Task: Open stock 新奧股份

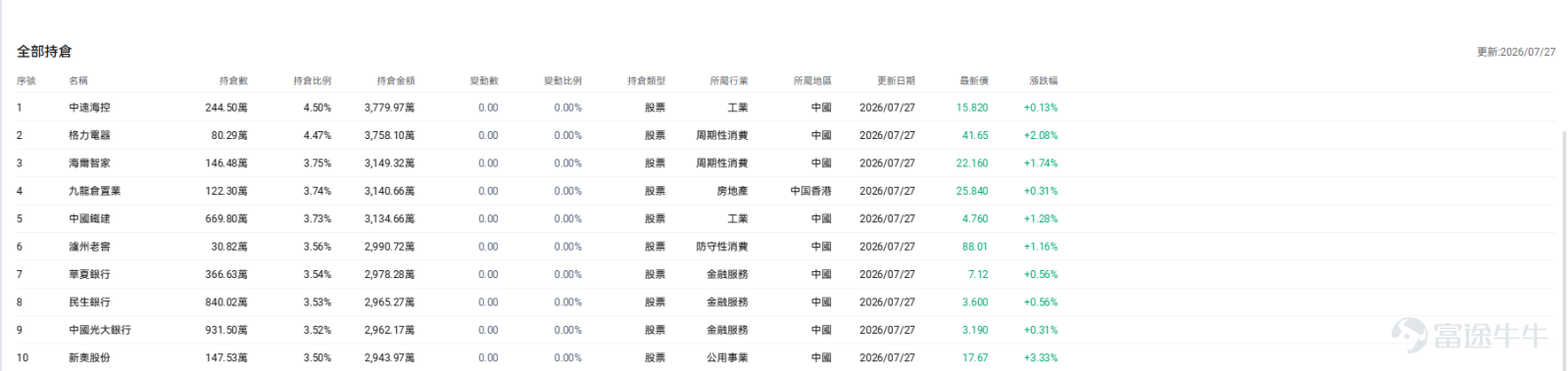Action: pos(89,358)
